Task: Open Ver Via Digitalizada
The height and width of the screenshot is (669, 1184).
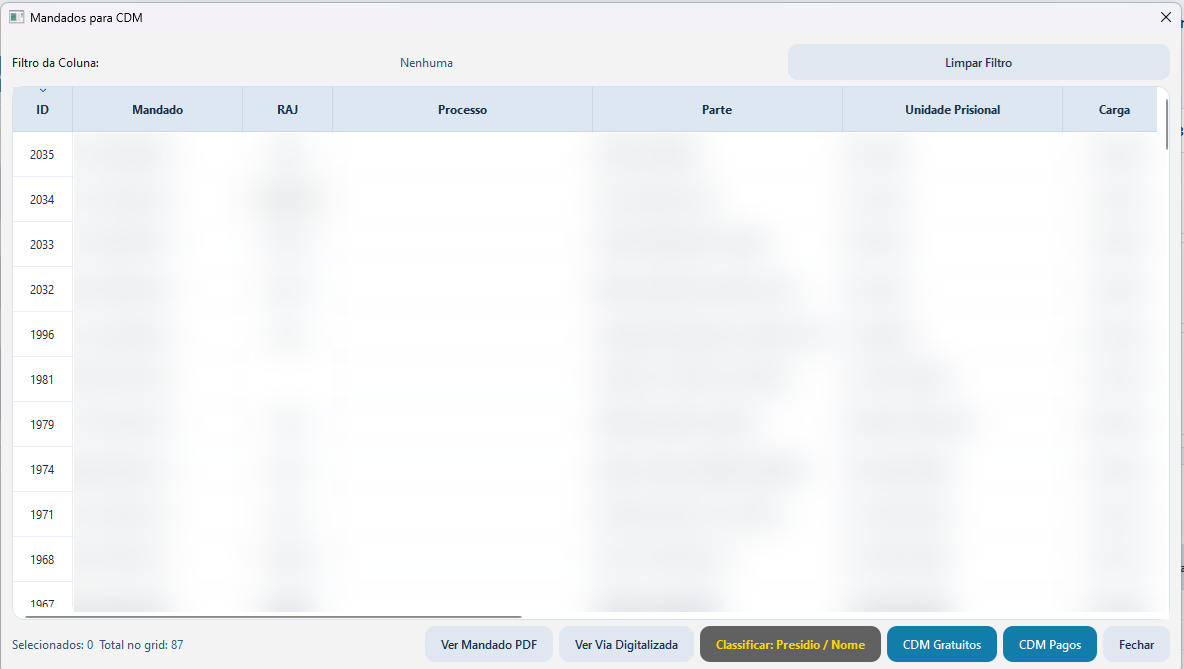Action: (626, 644)
